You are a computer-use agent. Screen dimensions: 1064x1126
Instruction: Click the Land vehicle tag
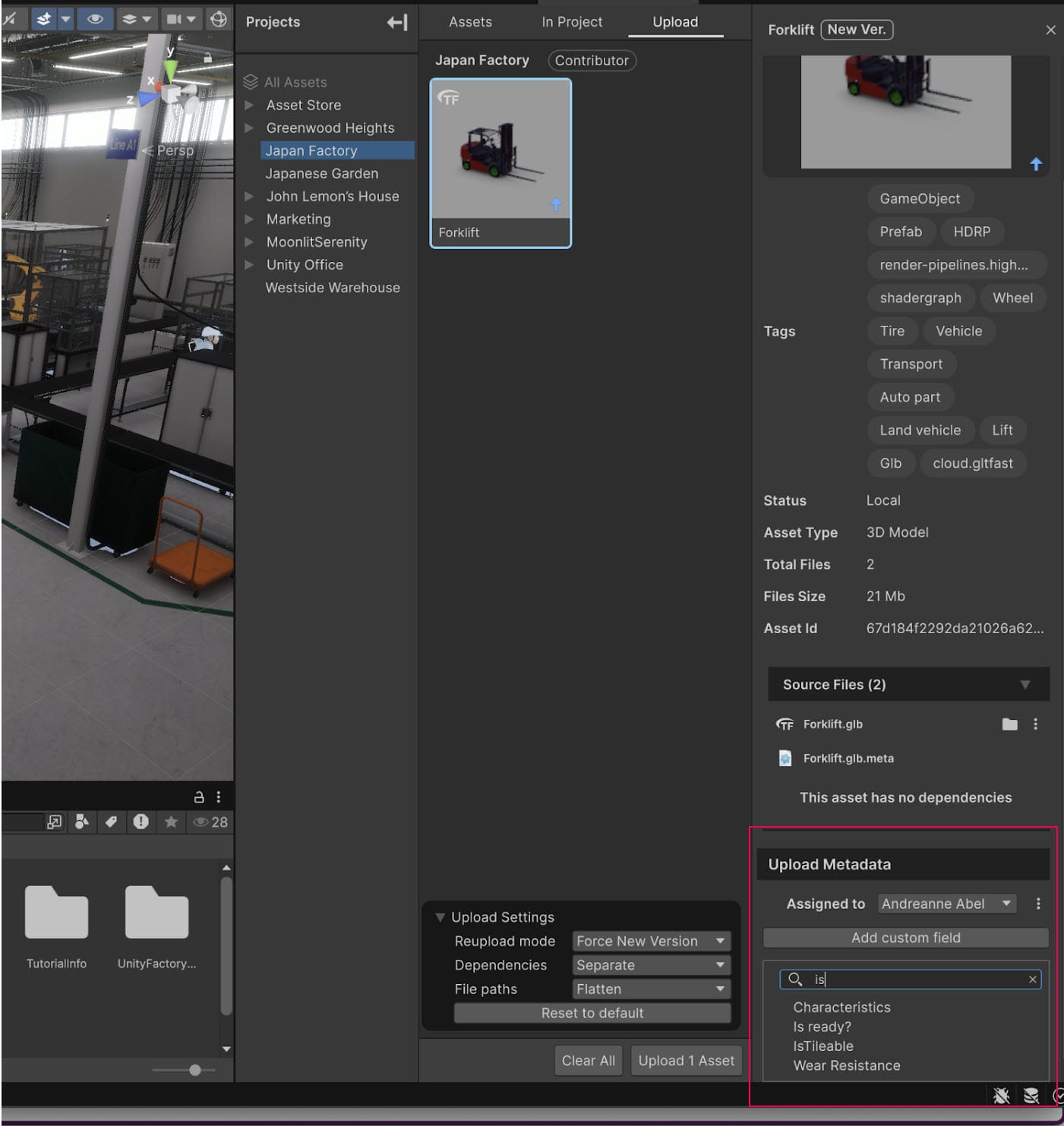click(x=920, y=431)
